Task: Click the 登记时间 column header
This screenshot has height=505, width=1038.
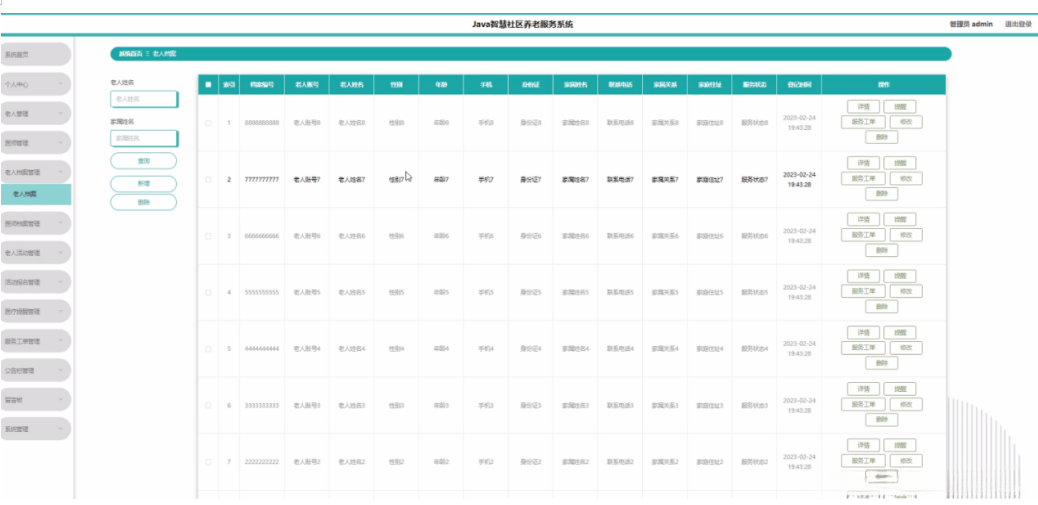Action: pos(799,85)
